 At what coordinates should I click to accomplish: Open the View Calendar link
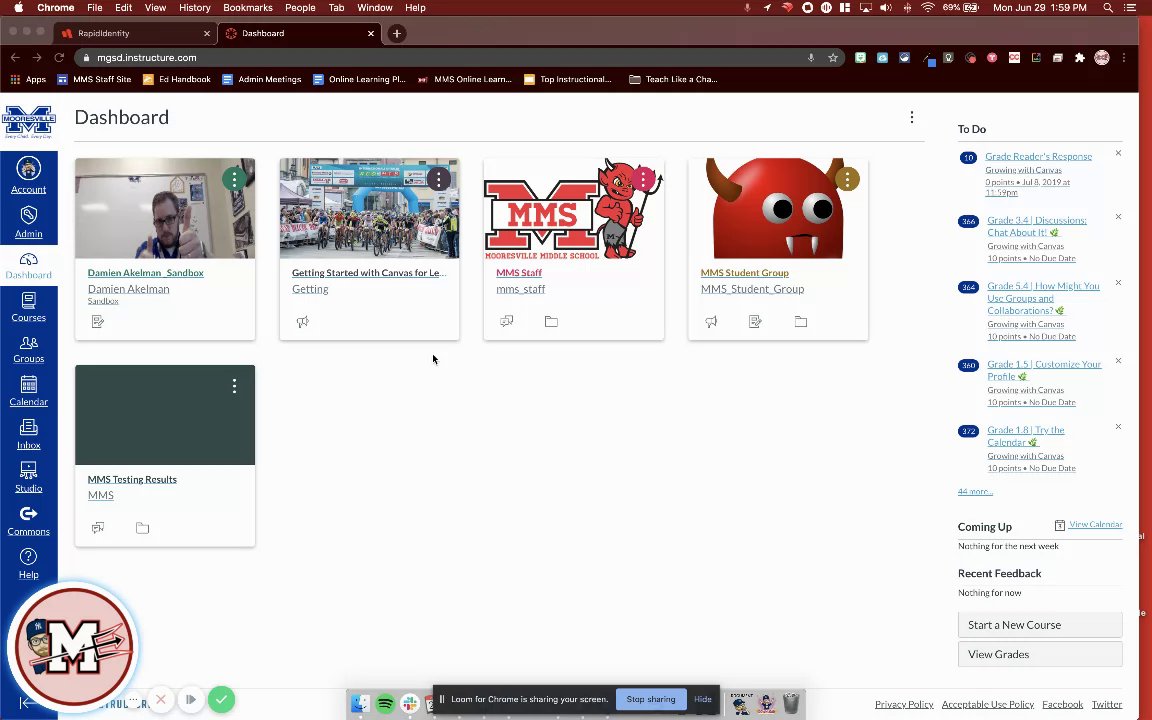click(1095, 525)
